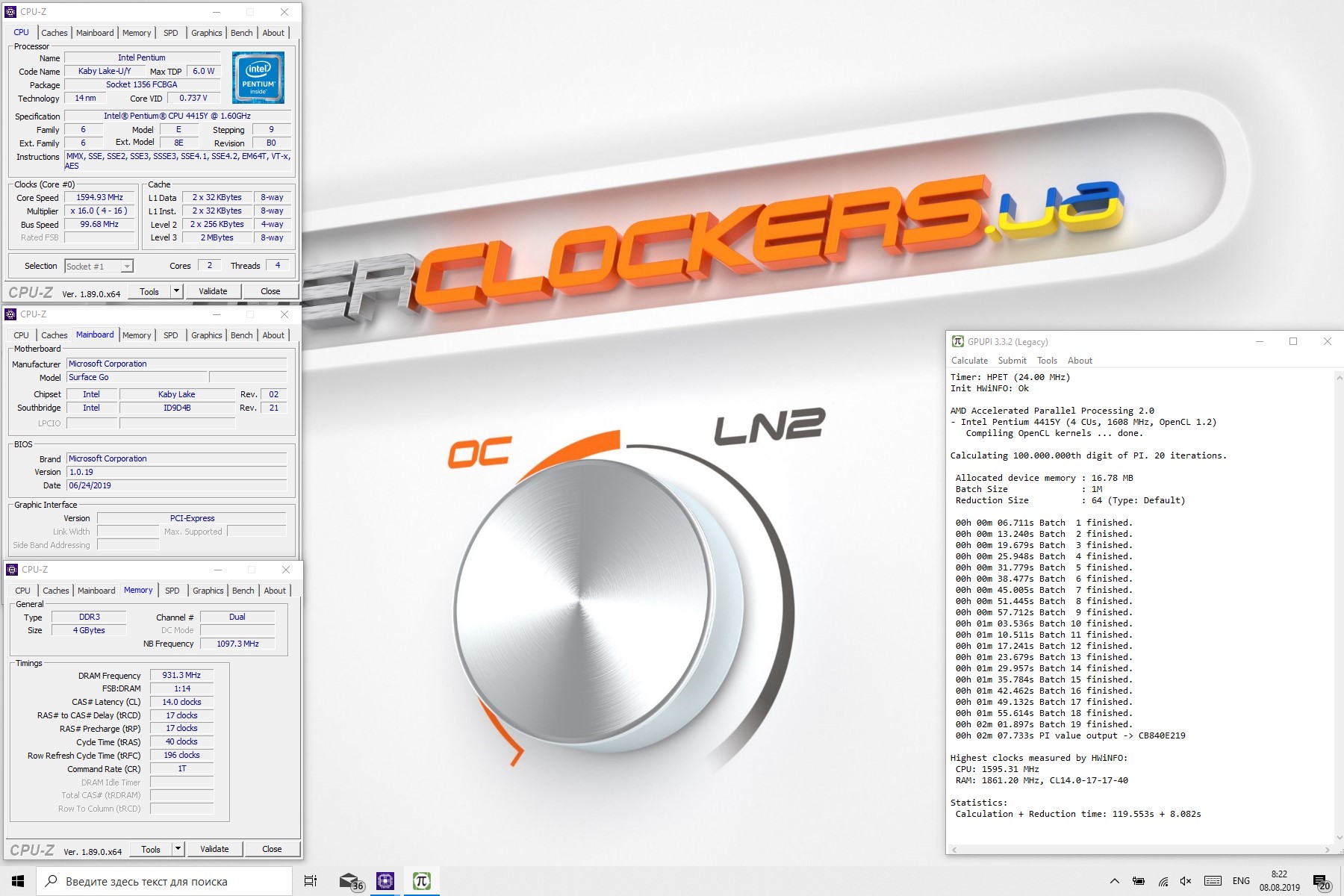The height and width of the screenshot is (896, 1344).
Task: Select Memory tab in top CPU-Z window
Action: pos(137,33)
